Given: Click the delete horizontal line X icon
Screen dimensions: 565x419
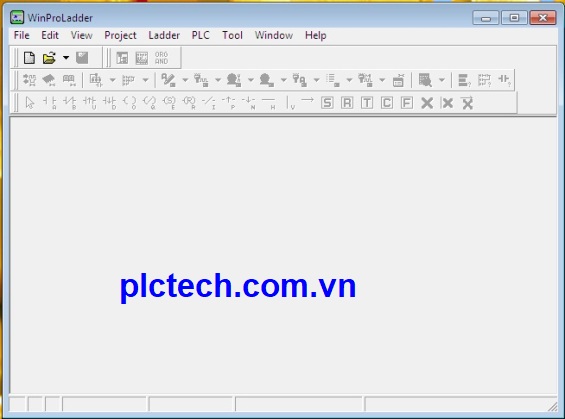Looking at the screenshot, I should pos(467,103).
